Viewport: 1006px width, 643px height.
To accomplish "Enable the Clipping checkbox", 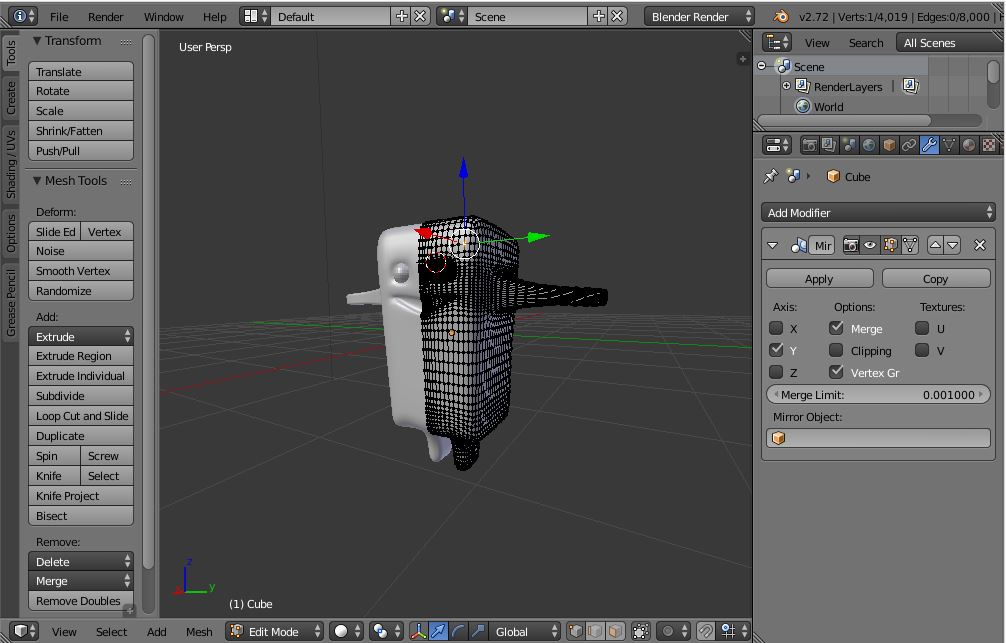I will [x=836, y=350].
